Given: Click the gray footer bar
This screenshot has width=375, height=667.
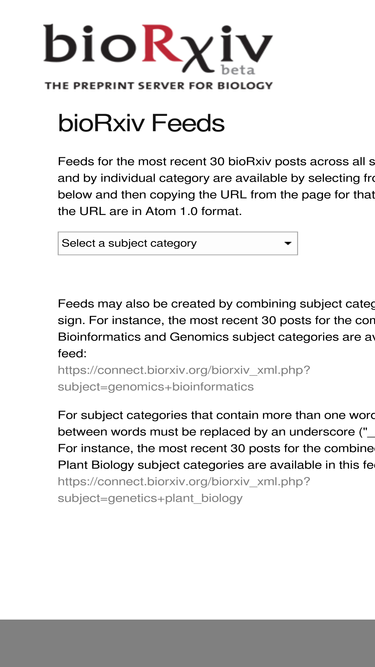Looking at the screenshot, I should pos(188,643).
